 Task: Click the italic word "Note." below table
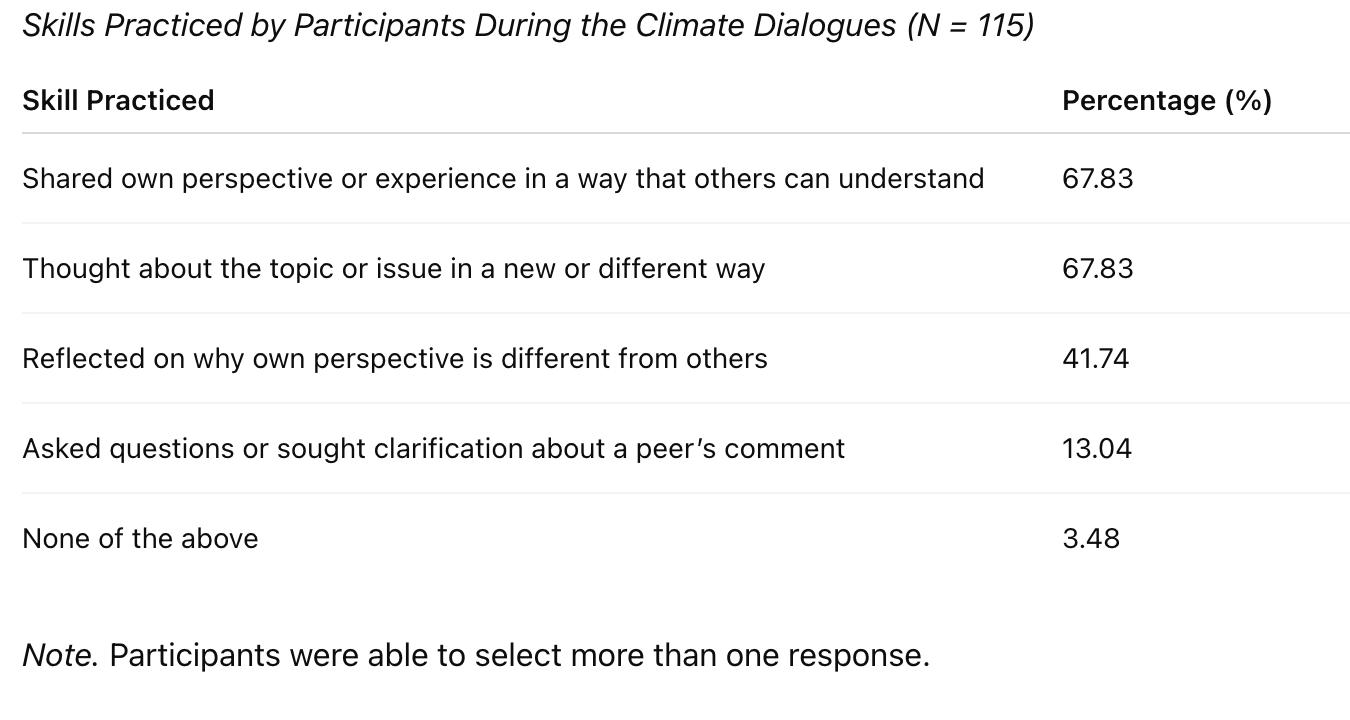tap(60, 655)
